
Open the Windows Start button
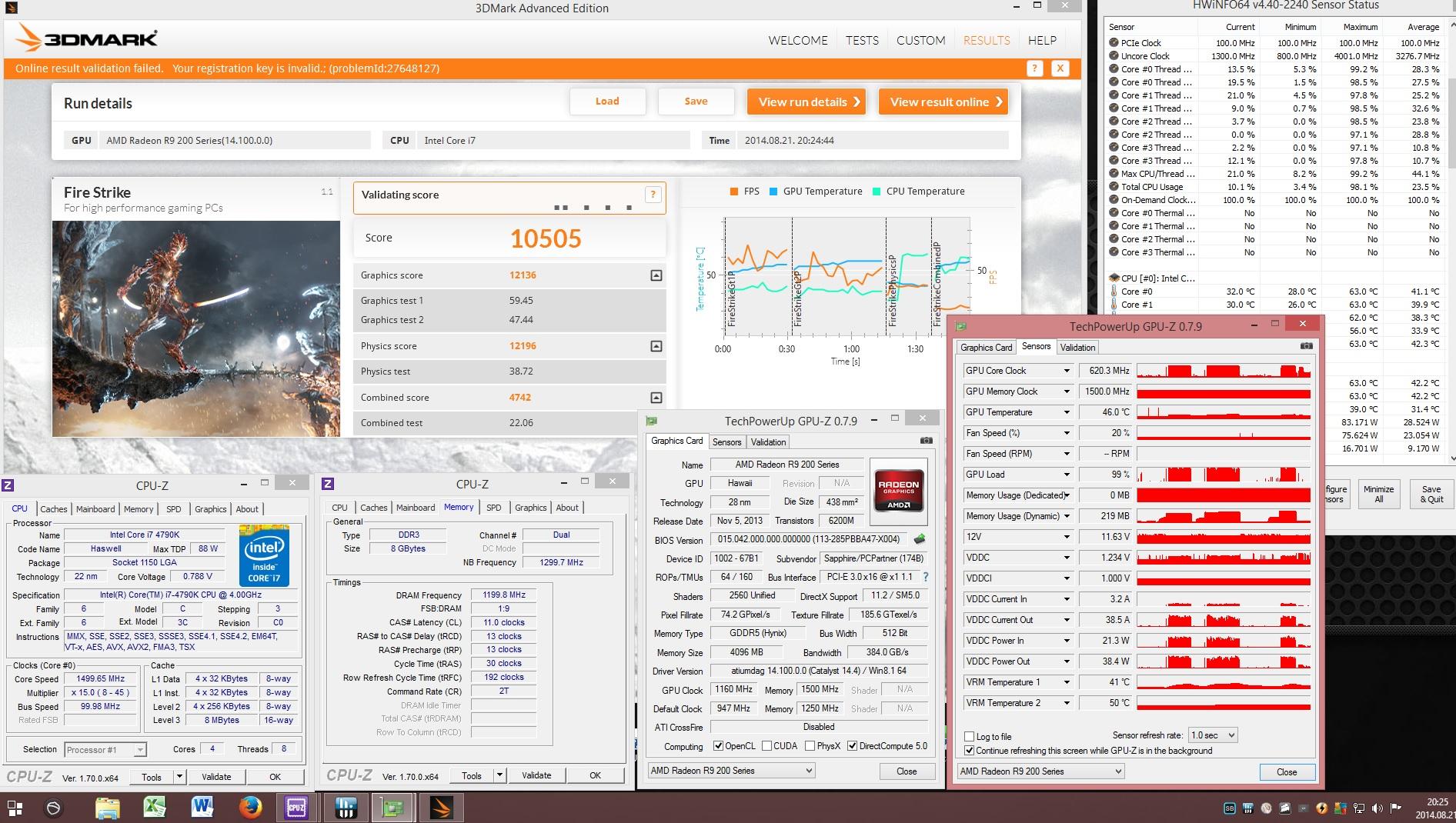(14, 808)
